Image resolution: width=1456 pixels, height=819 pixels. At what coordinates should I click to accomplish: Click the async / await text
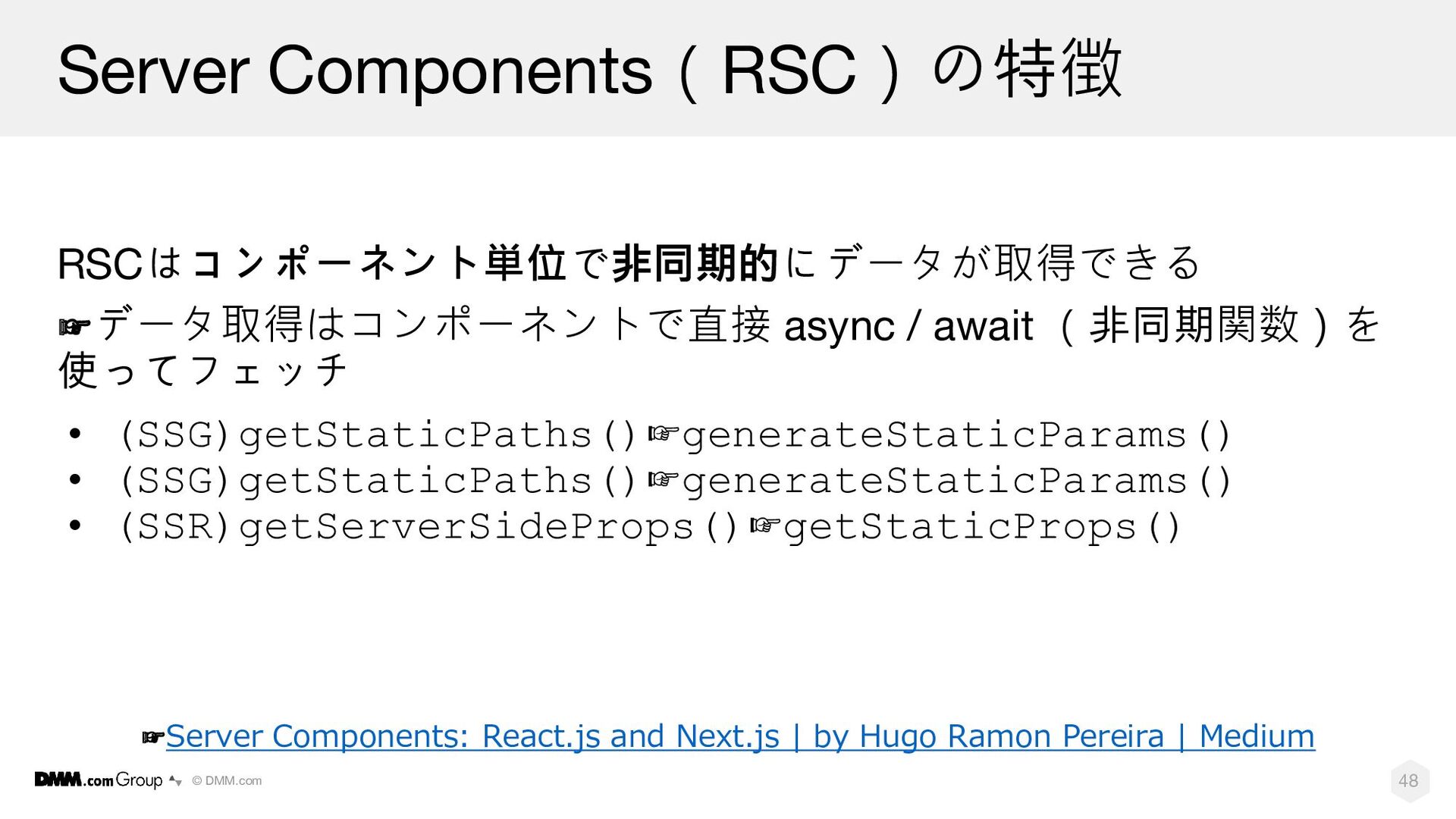click(908, 326)
